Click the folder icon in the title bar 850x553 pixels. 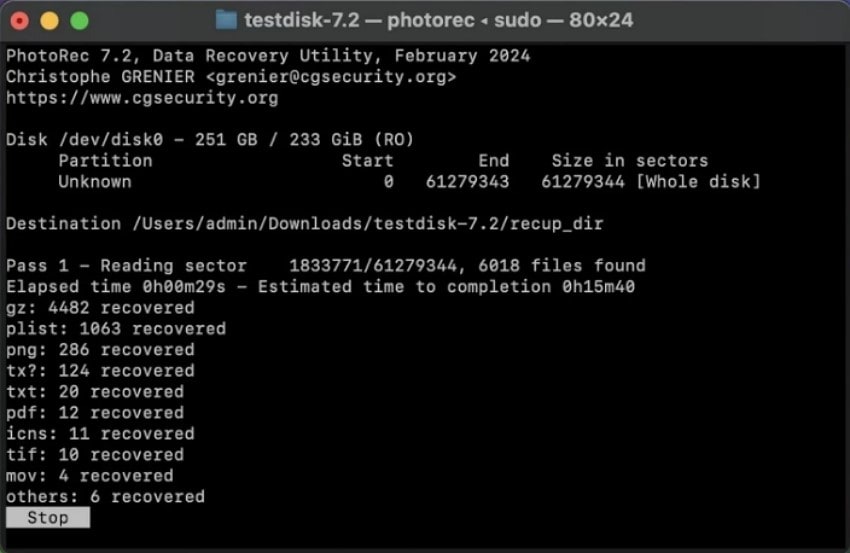226,20
